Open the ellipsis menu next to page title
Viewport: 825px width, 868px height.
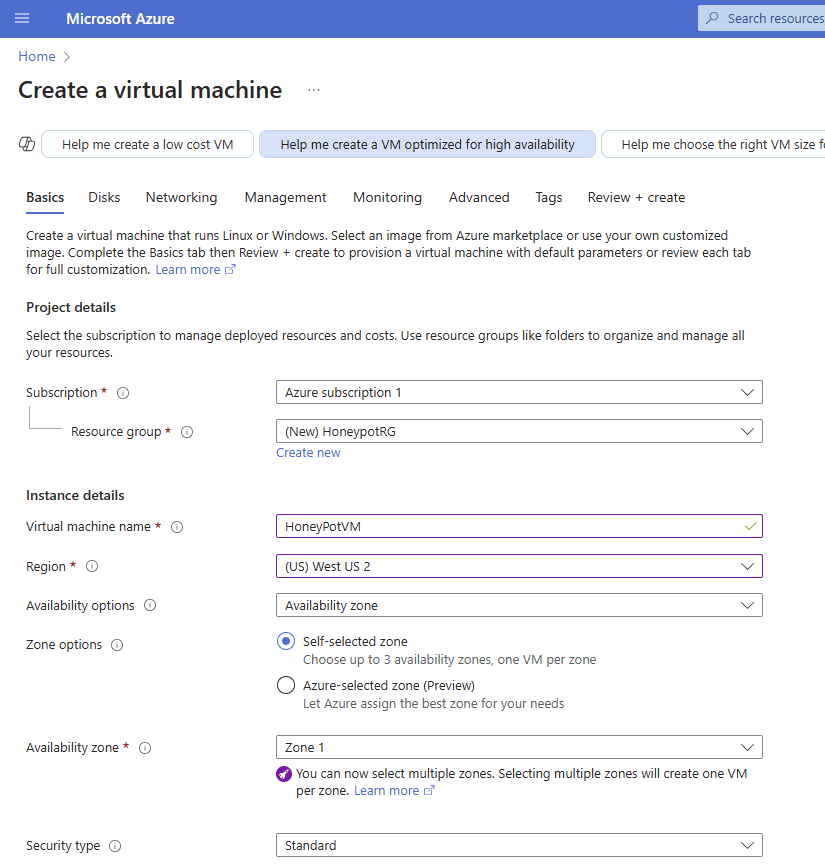314,90
